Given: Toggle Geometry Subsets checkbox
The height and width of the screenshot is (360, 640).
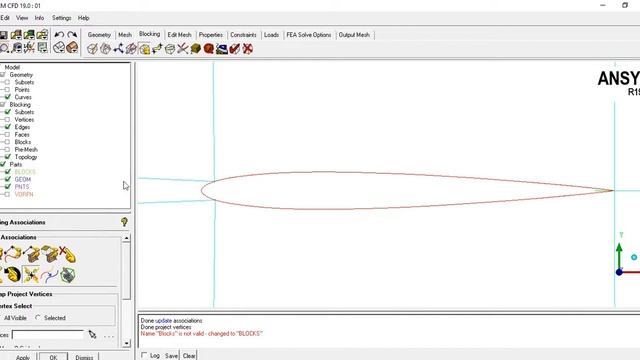Looking at the screenshot, I should (7, 82).
